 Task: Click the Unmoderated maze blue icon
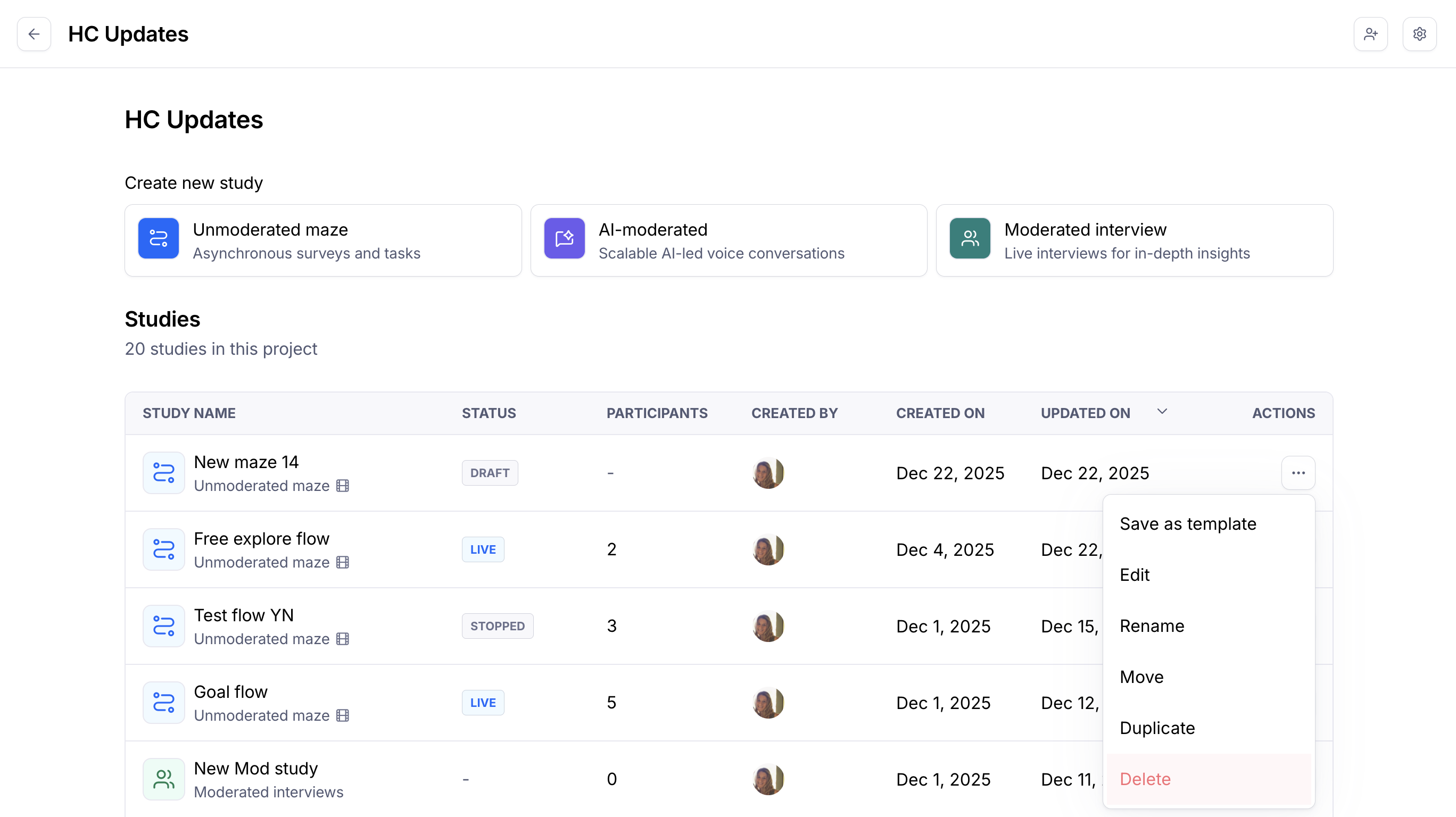click(158, 238)
